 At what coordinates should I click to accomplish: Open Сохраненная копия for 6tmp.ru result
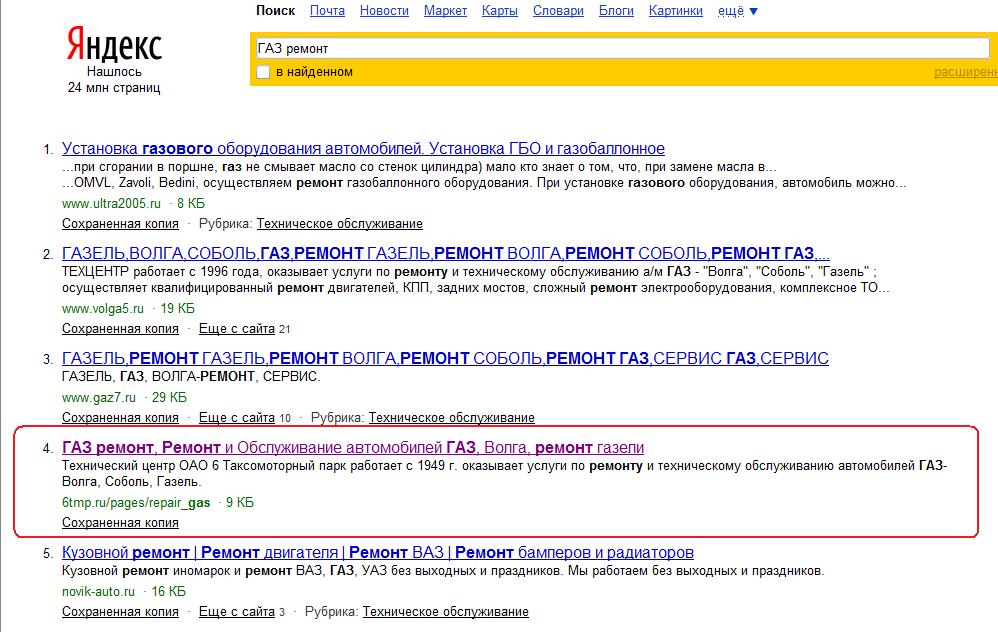coord(120,523)
